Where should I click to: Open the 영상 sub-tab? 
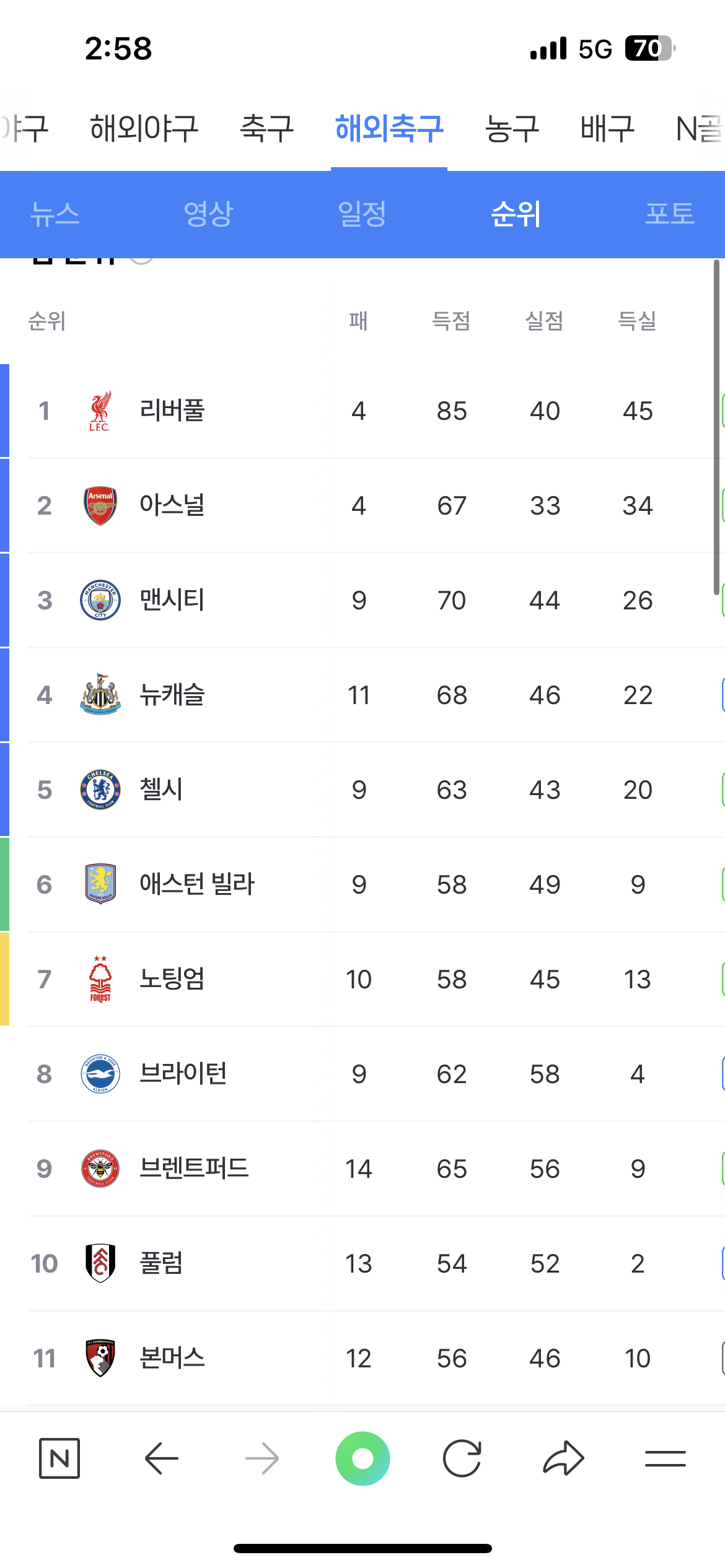pos(208,214)
